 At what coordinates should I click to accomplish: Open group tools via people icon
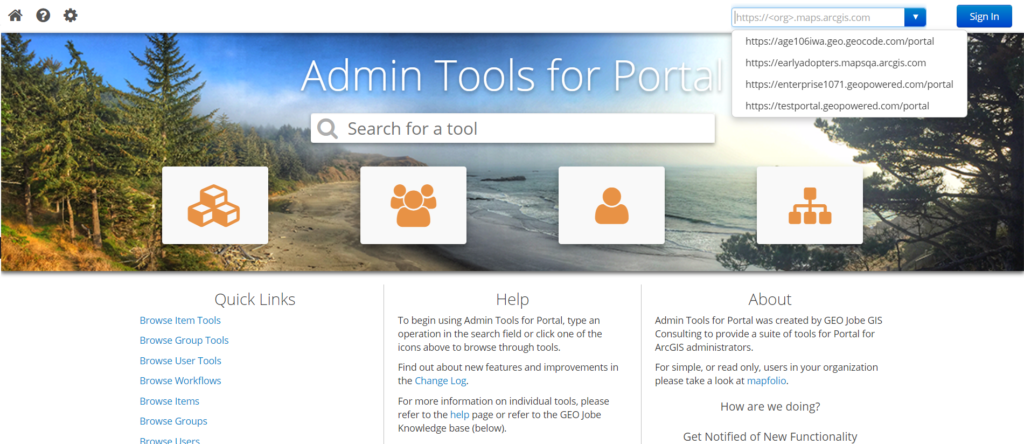413,205
